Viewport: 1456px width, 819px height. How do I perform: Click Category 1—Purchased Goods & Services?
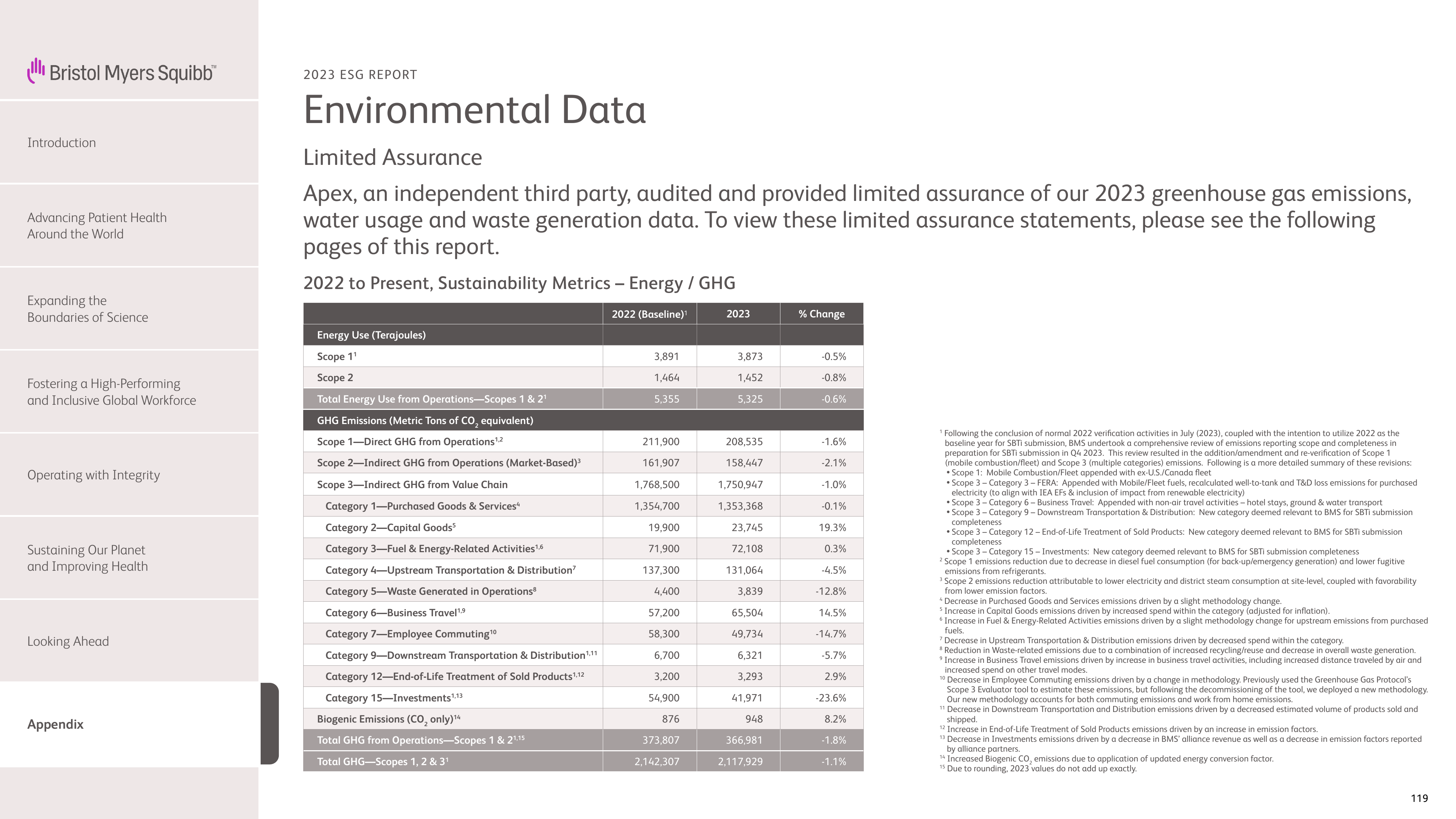pyautogui.click(x=422, y=506)
